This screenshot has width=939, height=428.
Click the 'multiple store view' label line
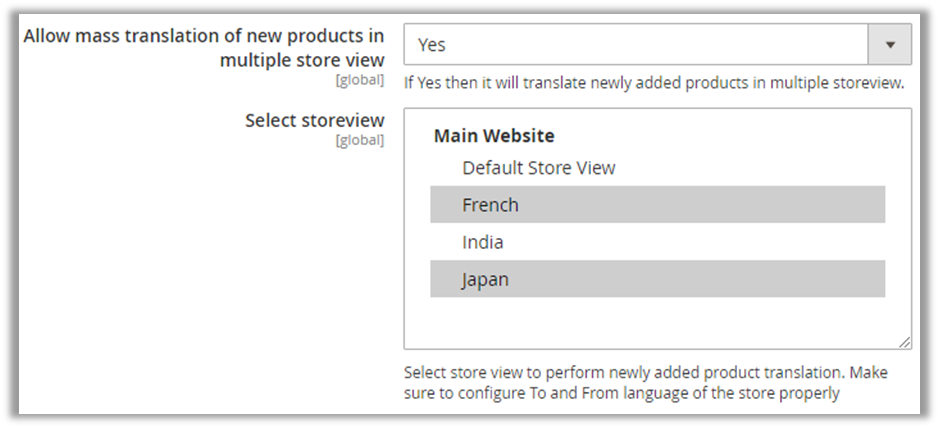(x=302, y=60)
